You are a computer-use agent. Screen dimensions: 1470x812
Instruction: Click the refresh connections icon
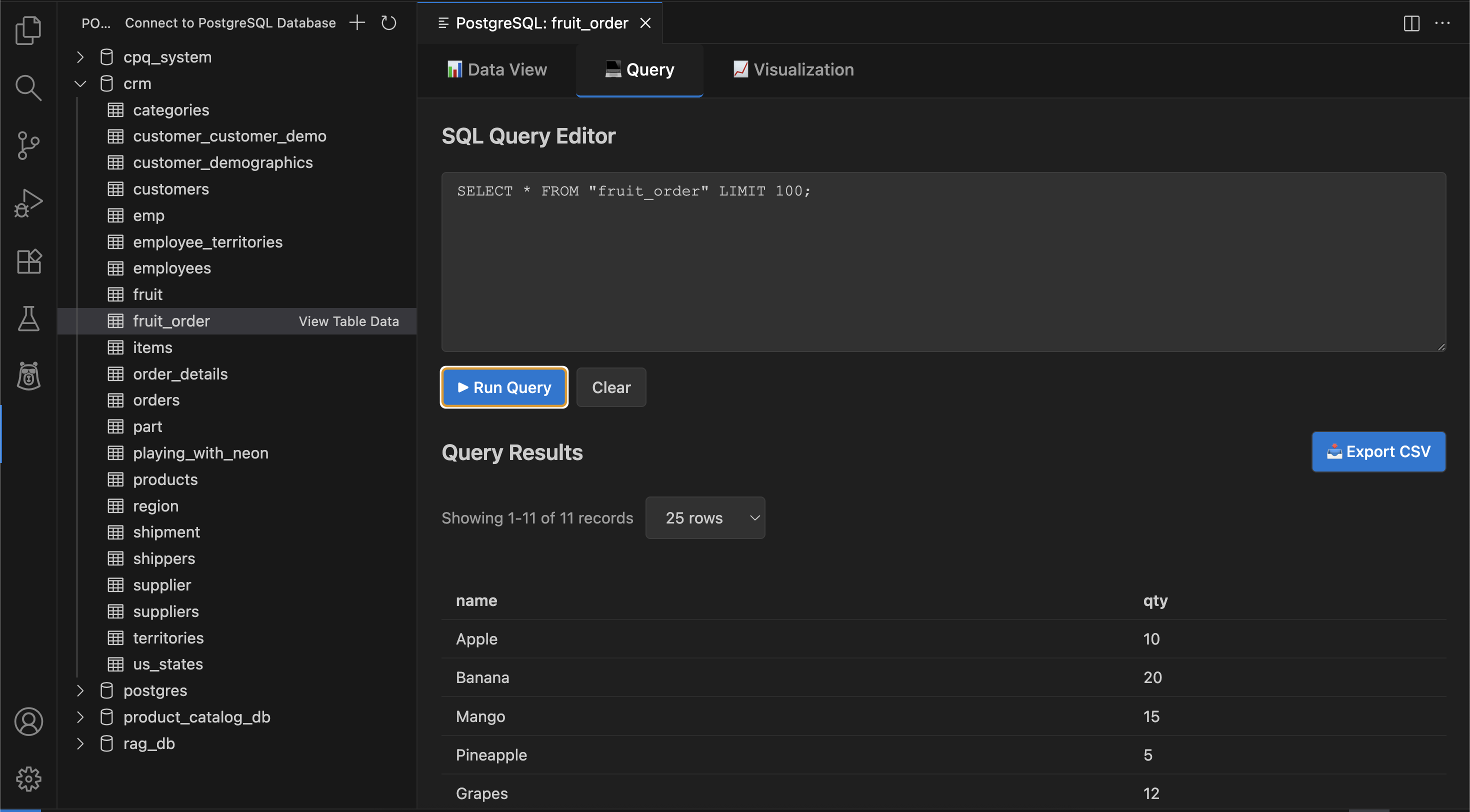pos(388,23)
